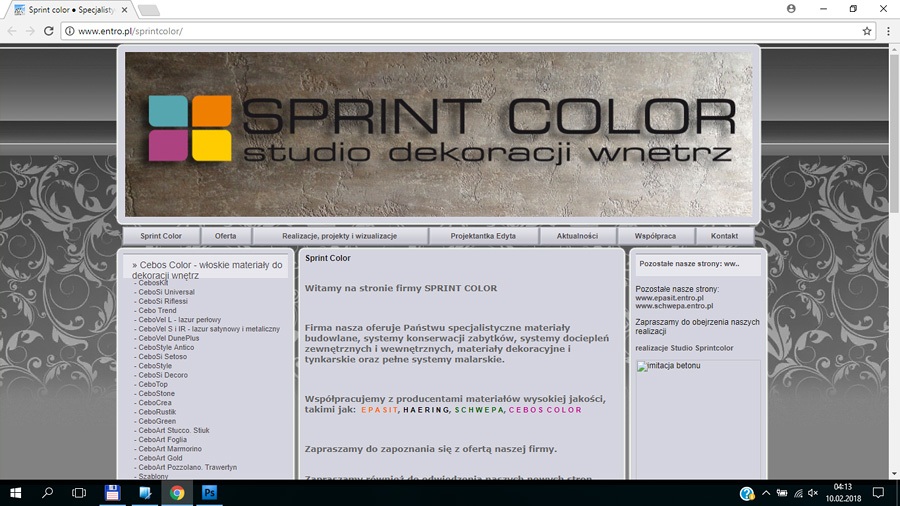Show hidden system tray icons
This screenshot has height=506, width=900.
[766, 493]
